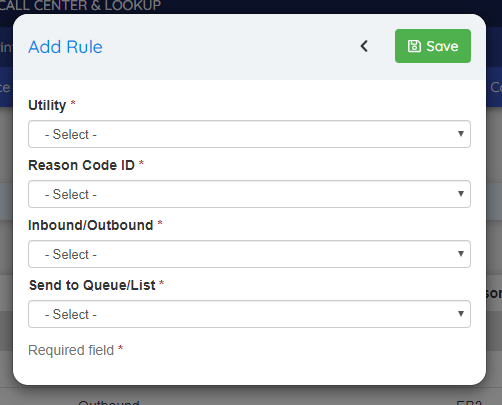Click the Required field note text
The image size is (502, 405).
tap(71, 350)
